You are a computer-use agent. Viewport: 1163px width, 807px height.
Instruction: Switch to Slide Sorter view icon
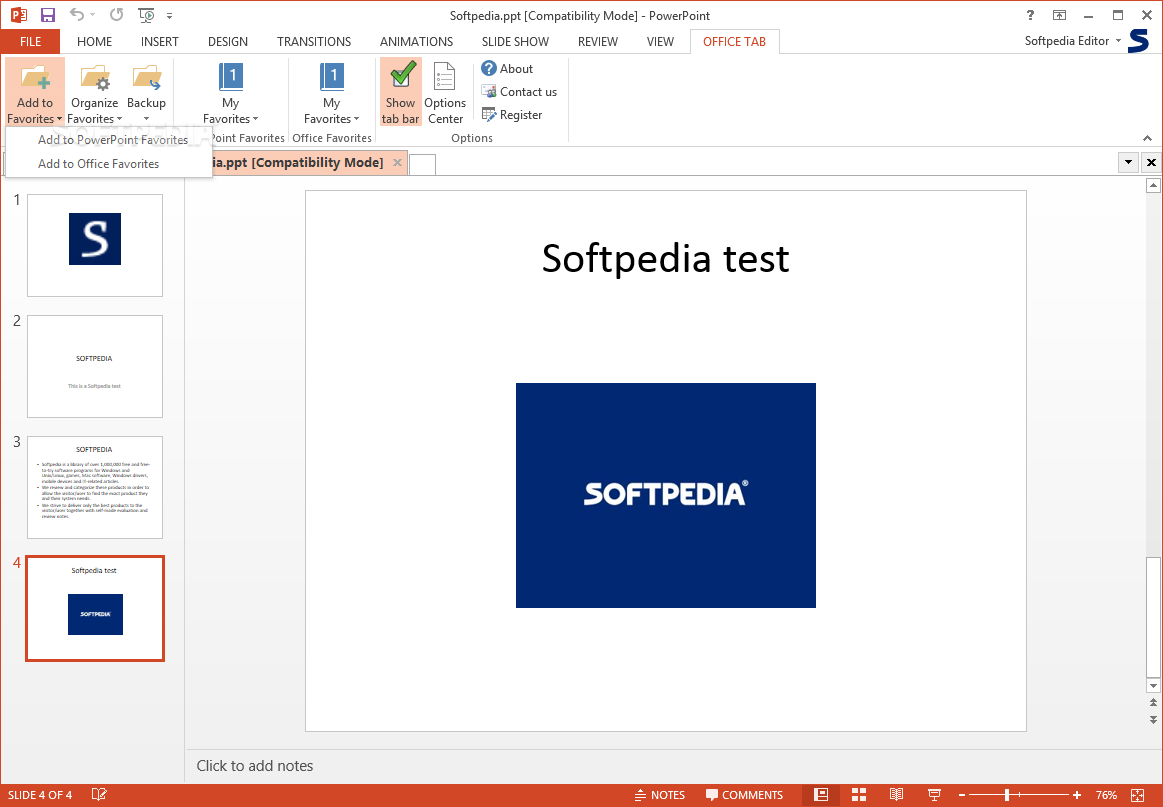(x=859, y=794)
